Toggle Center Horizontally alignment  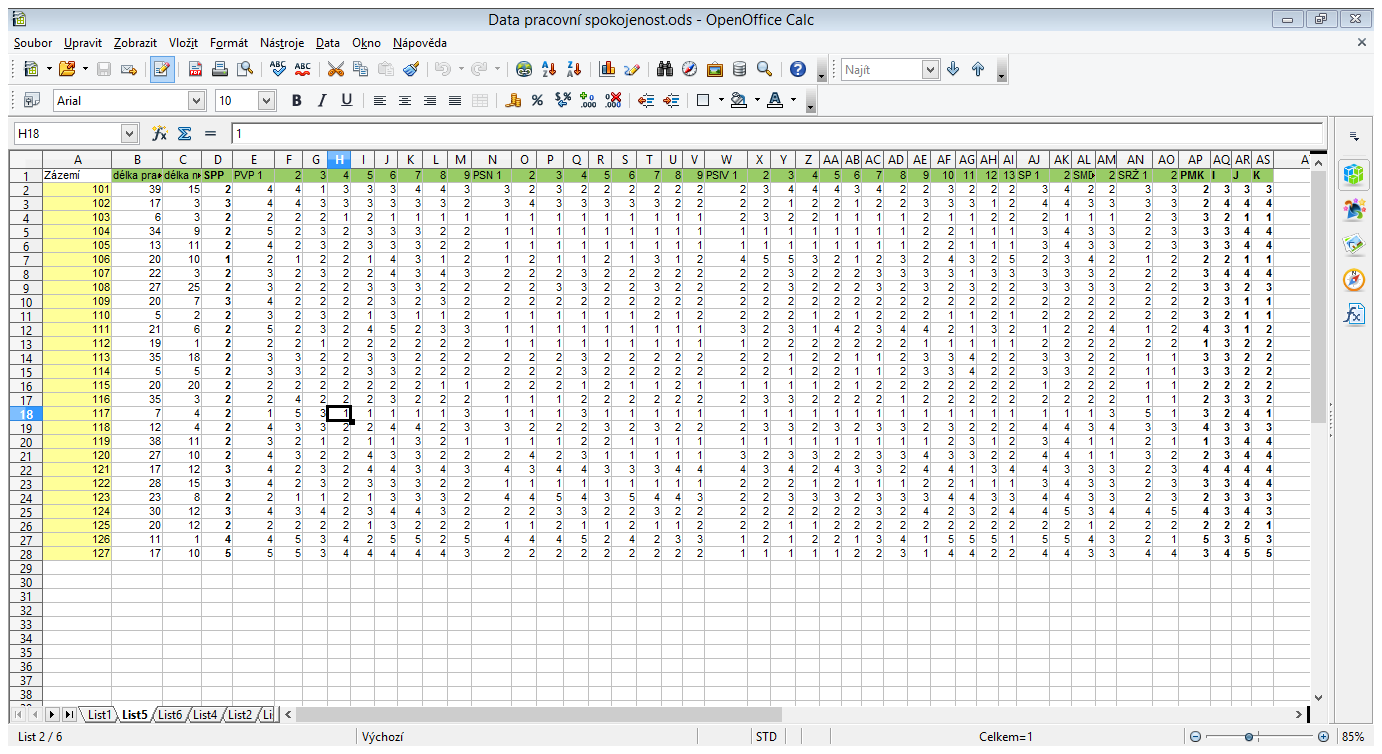tap(405, 100)
